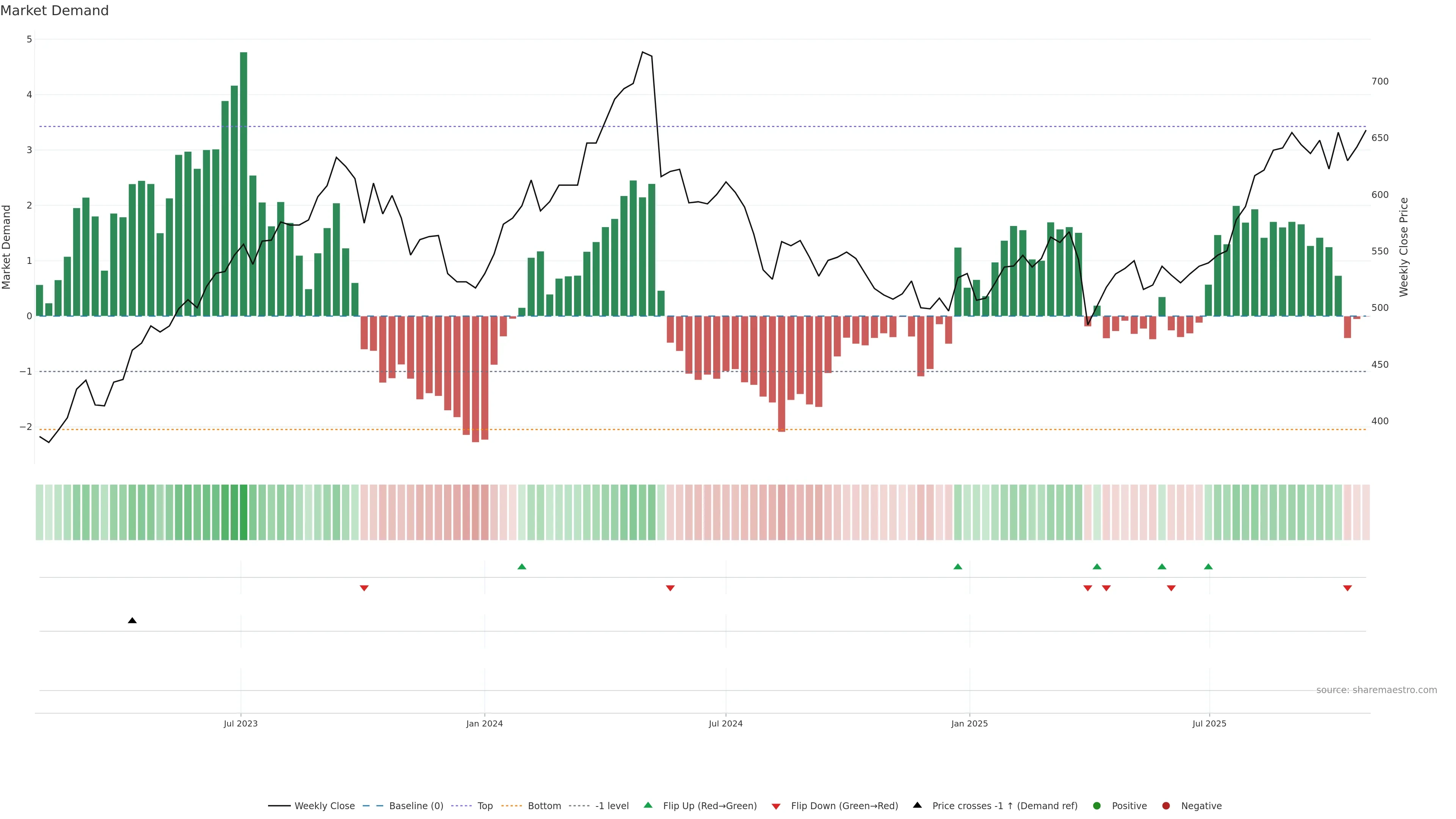The width and height of the screenshot is (1456, 819).
Task: Click the first red flip-down marker
Action: click(364, 588)
